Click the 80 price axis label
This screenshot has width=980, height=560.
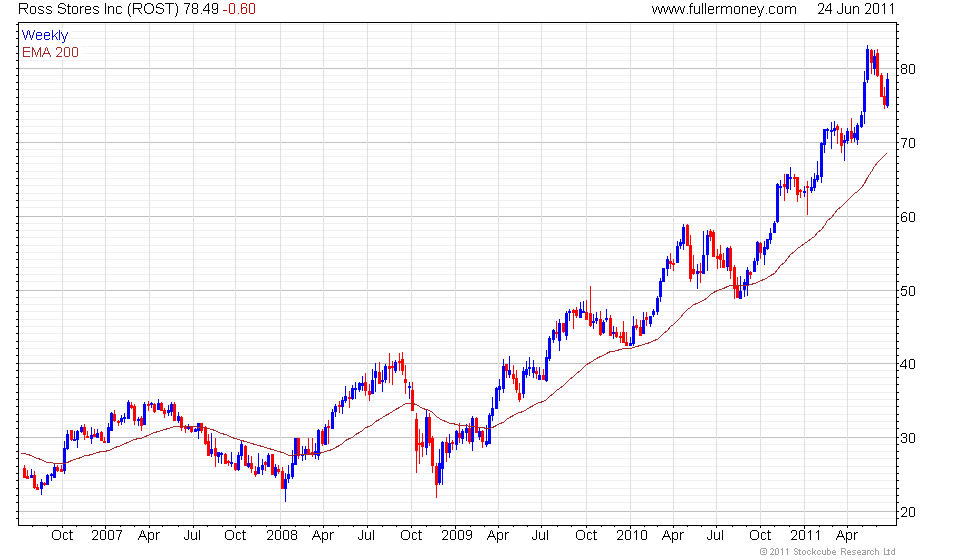tap(908, 69)
